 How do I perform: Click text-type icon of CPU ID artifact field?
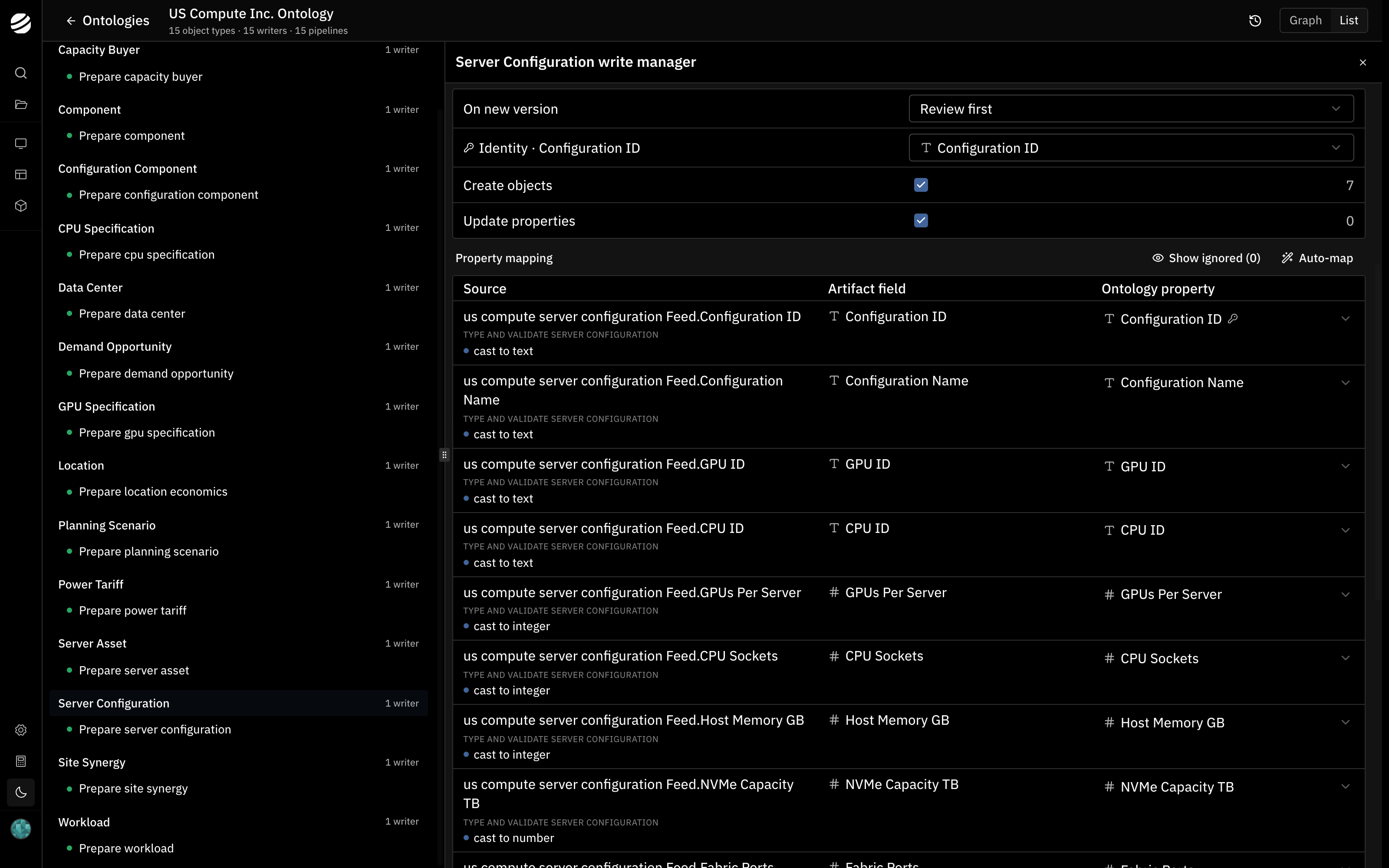(x=834, y=528)
